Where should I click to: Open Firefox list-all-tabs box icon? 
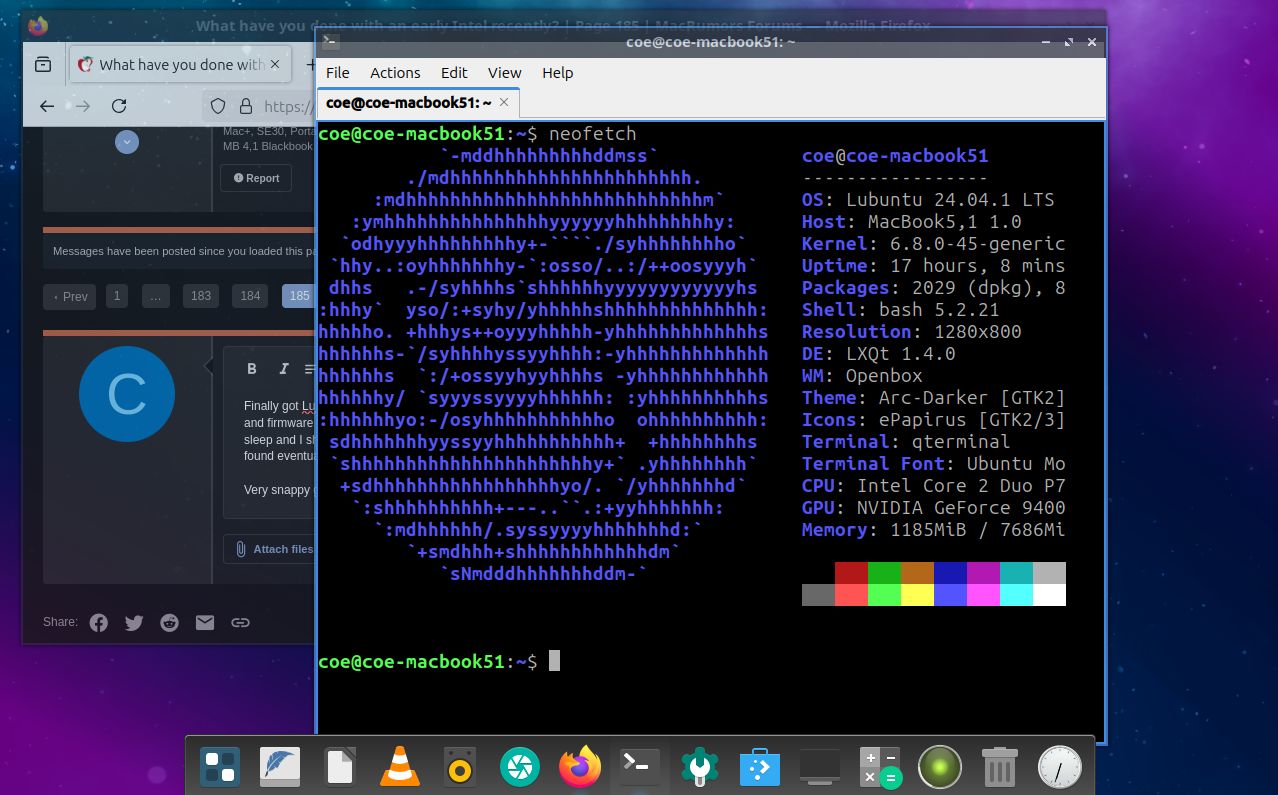[x=43, y=64]
